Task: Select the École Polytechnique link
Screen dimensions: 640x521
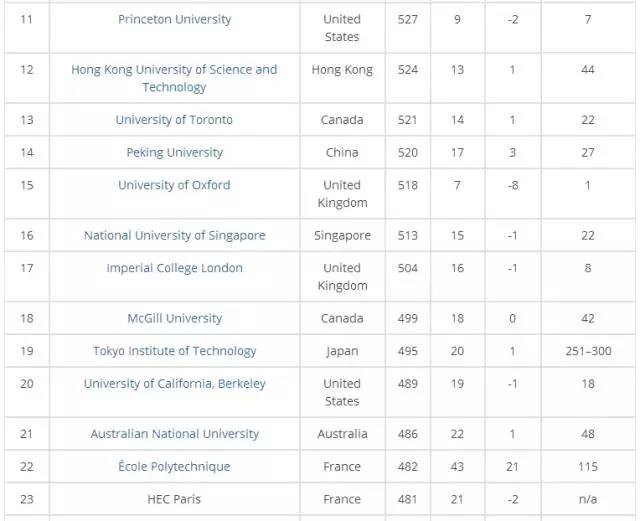Action: click(x=174, y=467)
